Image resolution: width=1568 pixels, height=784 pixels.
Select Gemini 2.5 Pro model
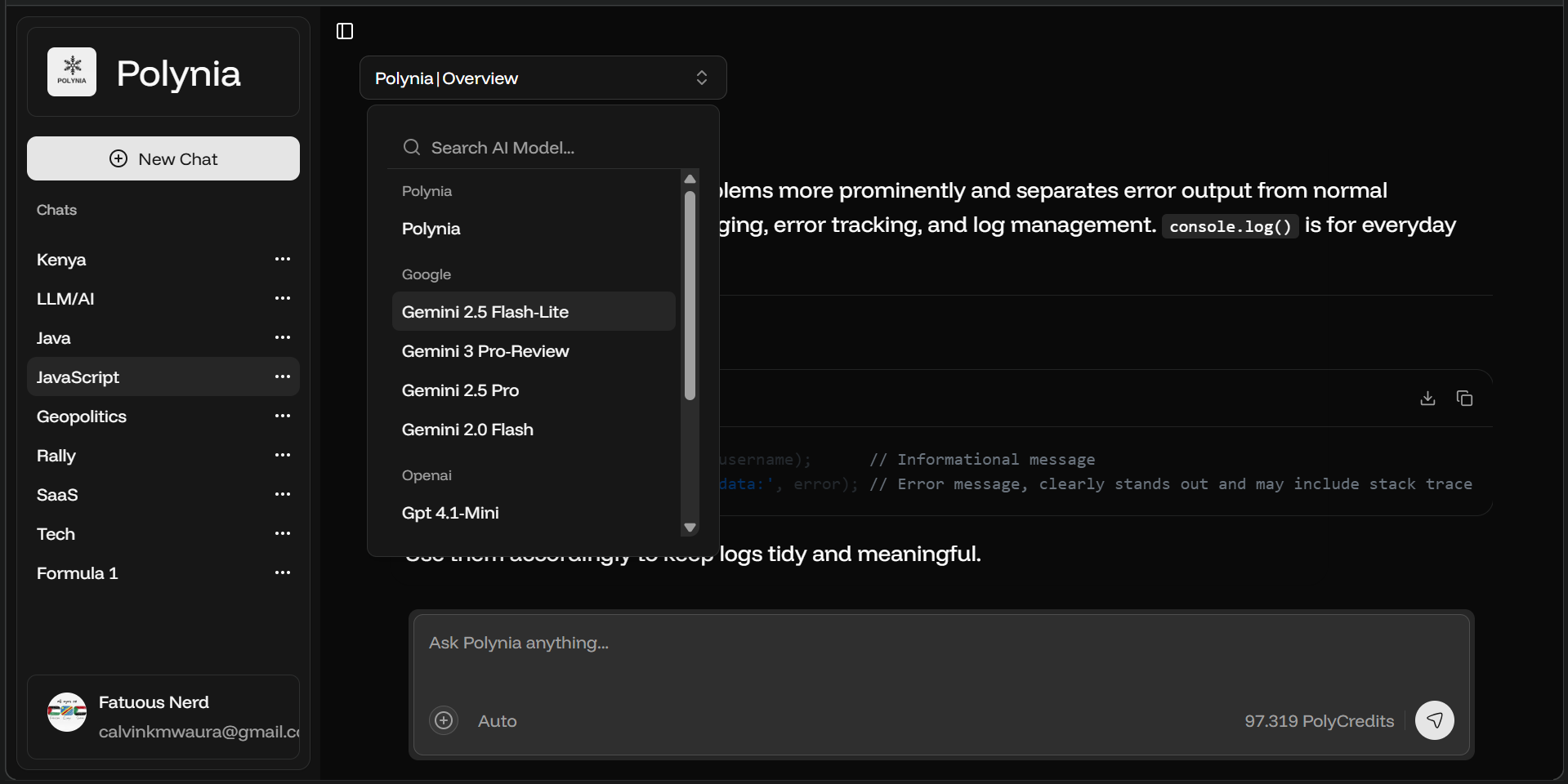[x=534, y=390]
